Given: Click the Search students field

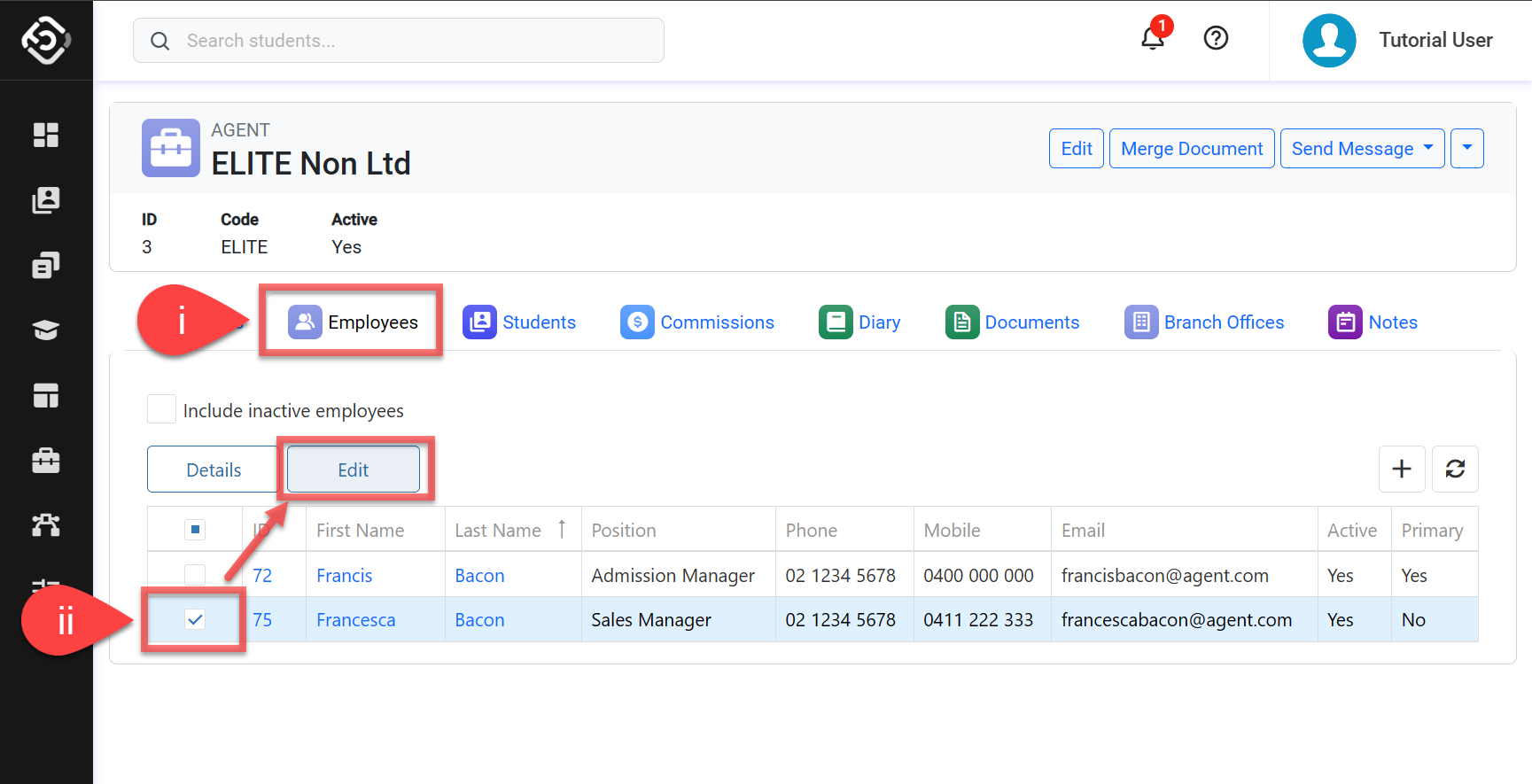Looking at the screenshot, I should 399,41.
